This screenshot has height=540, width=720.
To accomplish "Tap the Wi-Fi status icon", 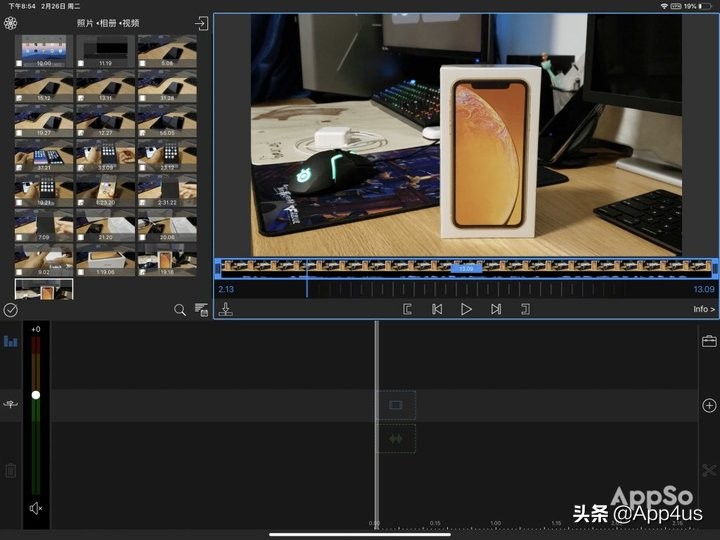I will click(x=664, y=6).
